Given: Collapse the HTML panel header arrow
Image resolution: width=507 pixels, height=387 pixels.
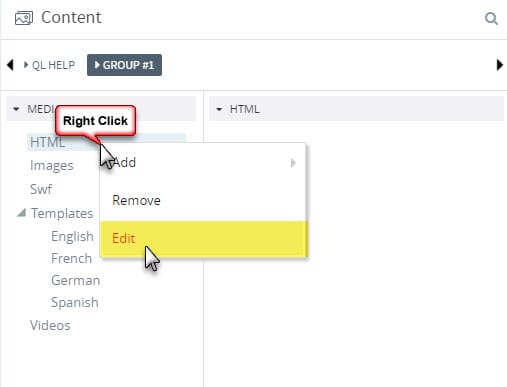Looking at the screenshot, I should pos(219,109).
